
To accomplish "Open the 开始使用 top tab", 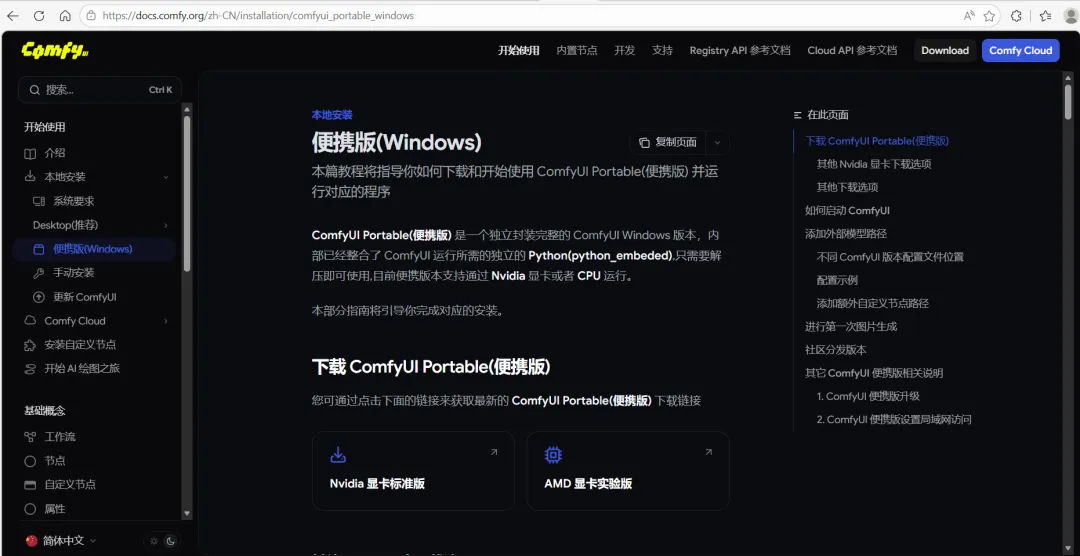I will (519, 50).
